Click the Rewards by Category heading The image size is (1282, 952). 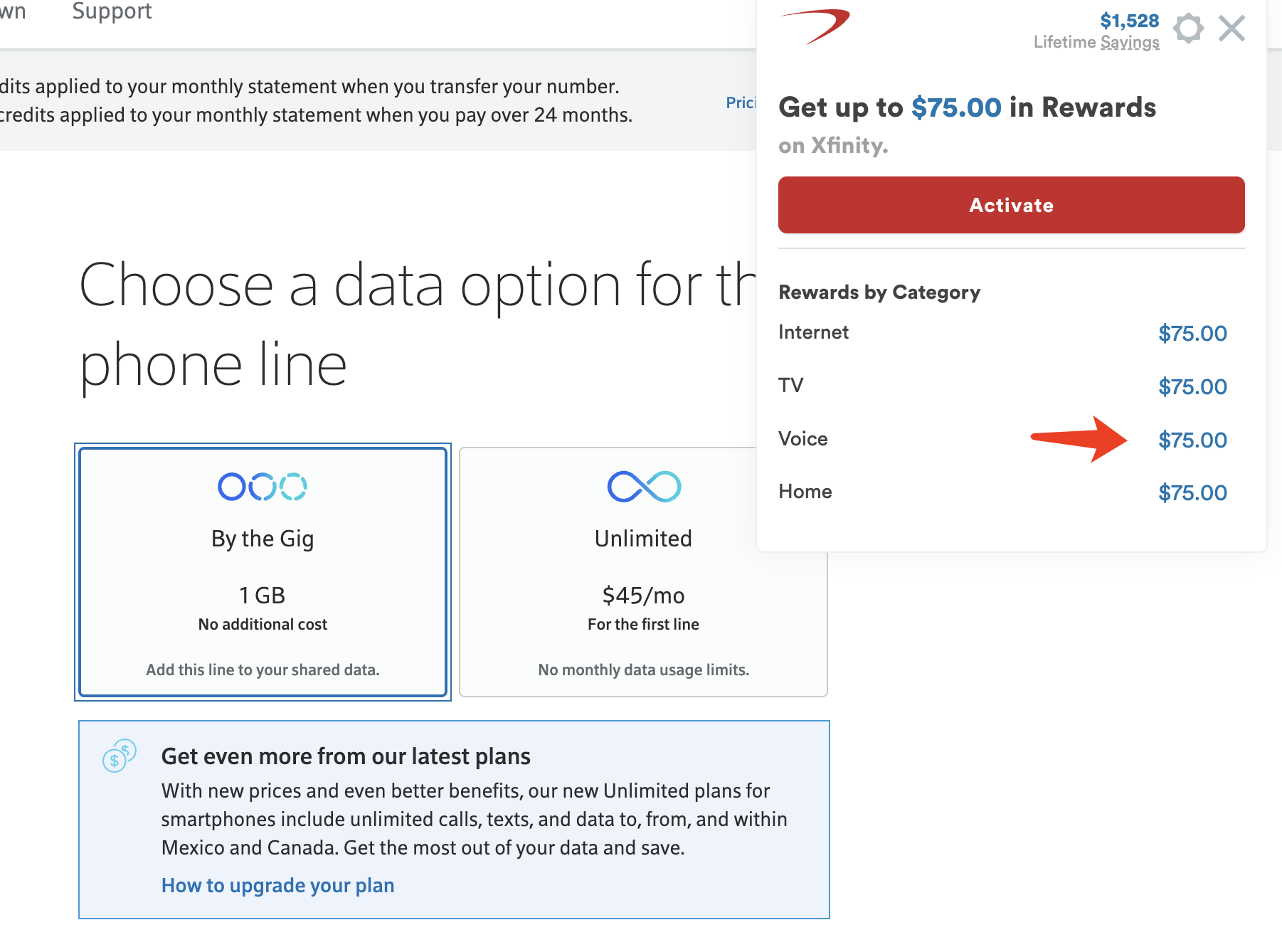(x=879, y=292)
